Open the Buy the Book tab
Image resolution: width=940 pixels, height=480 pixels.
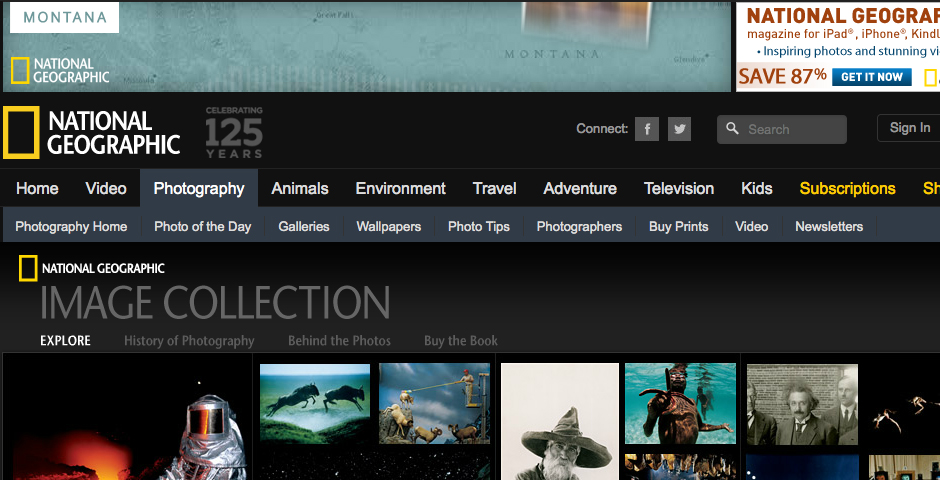[461, 341]
